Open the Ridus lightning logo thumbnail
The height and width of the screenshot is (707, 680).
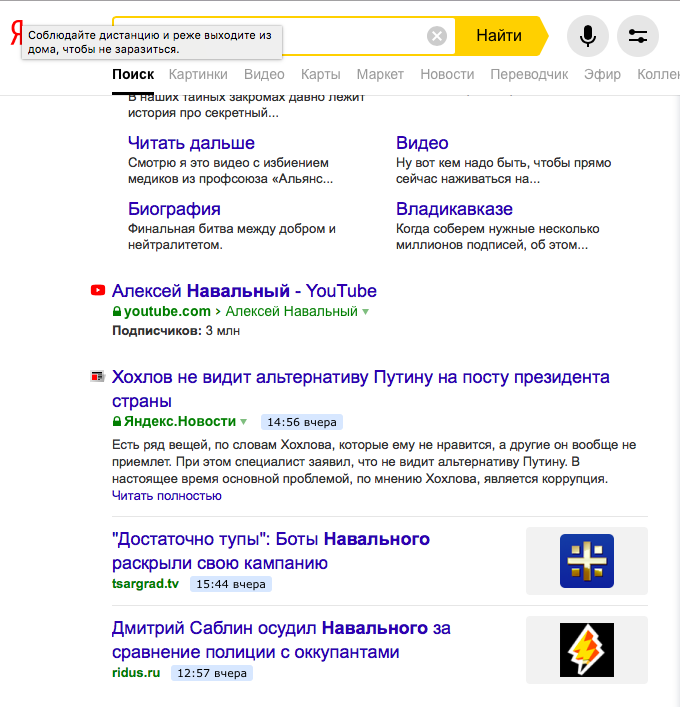tap(586, 650)
